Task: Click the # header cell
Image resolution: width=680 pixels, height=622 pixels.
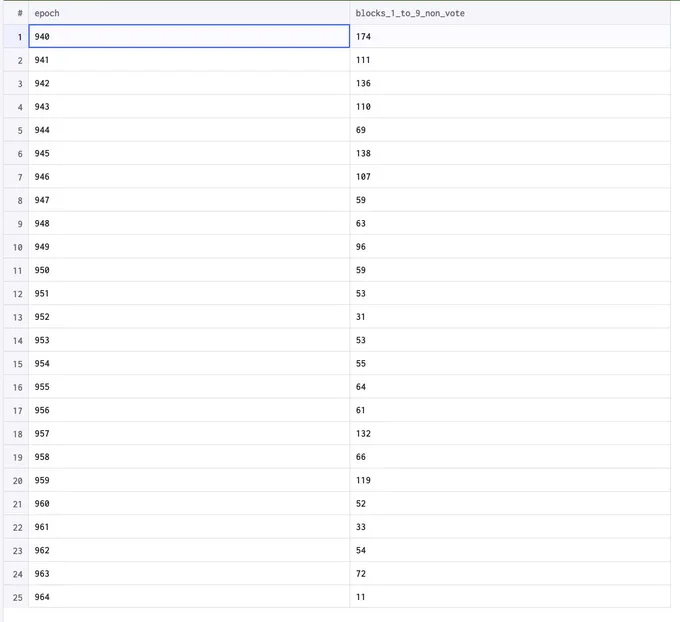Action: click(16, 13)
